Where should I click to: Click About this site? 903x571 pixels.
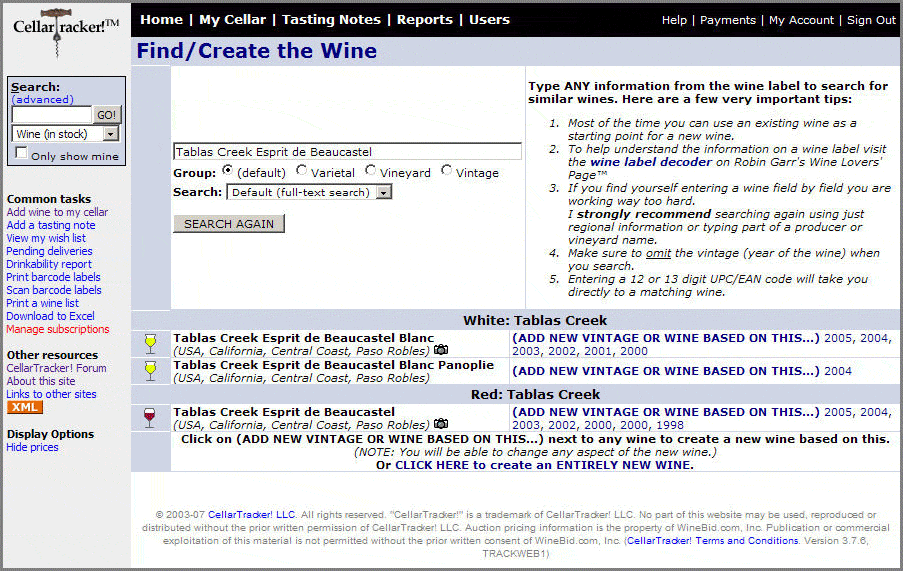click(x=41, y=381)
